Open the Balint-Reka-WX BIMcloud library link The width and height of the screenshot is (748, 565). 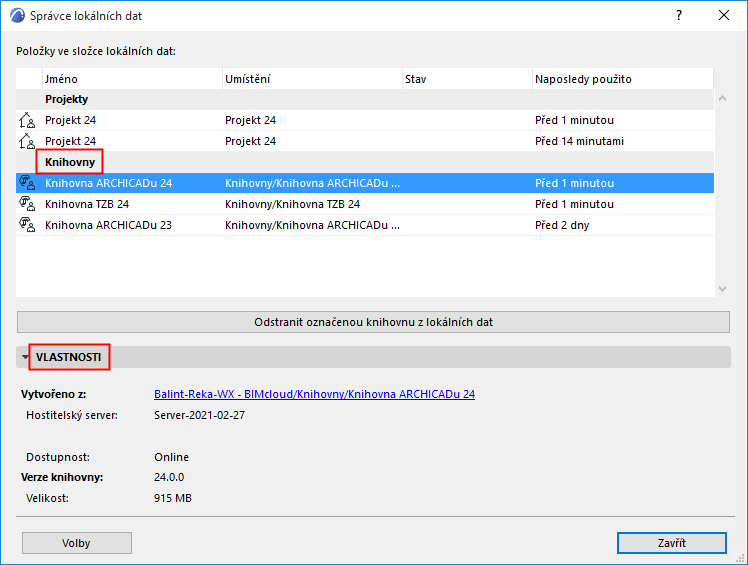(314, 394)
